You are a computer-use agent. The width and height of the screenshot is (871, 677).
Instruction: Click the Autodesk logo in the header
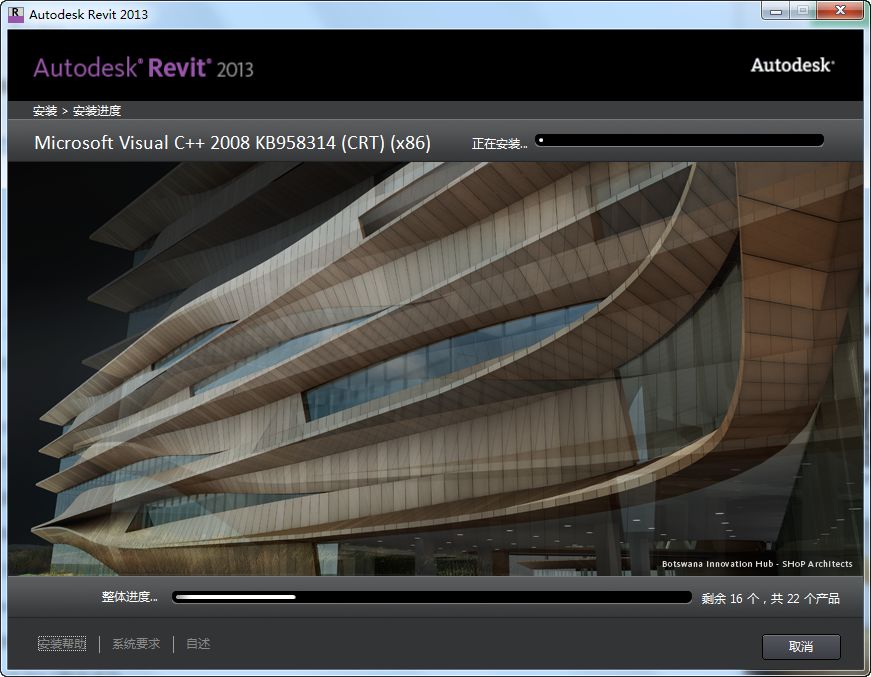[792, 63]
